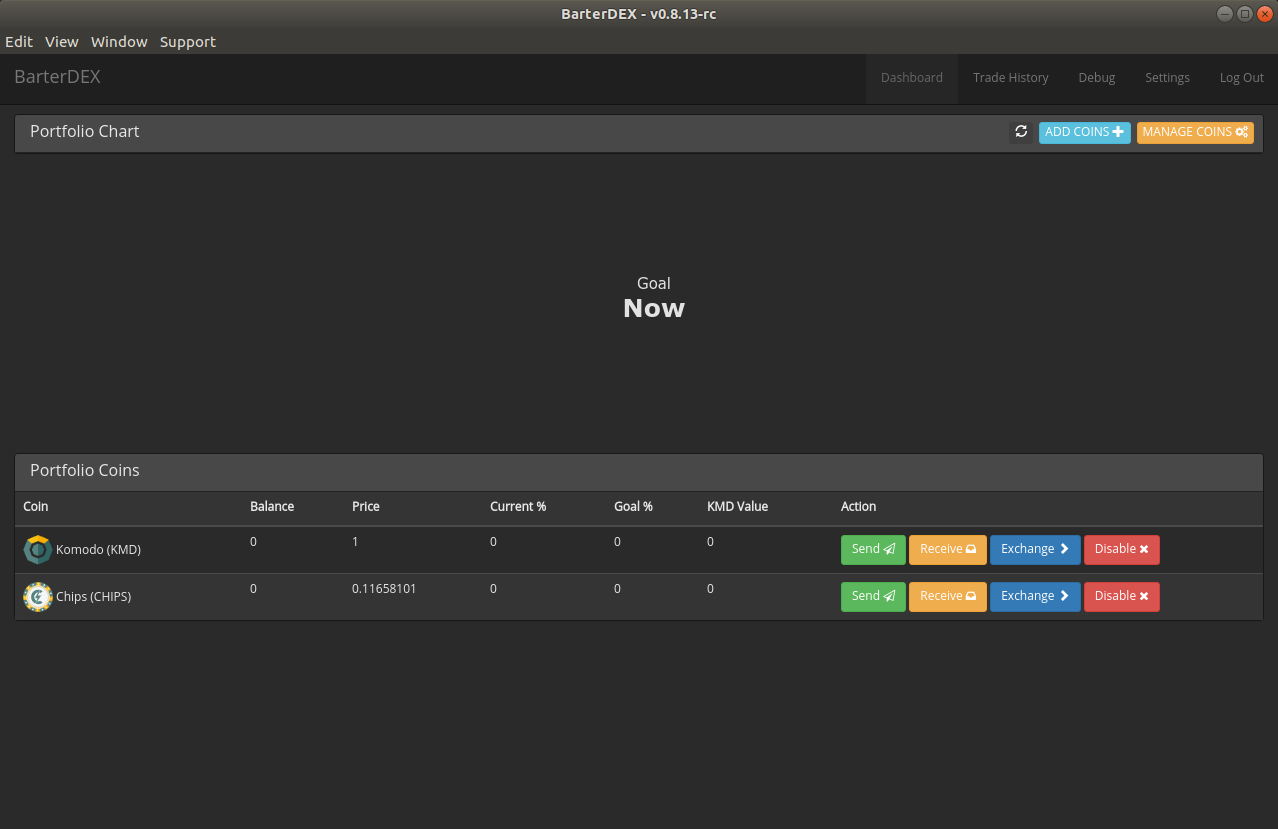Close the BarterDEX window
Viewport: 1278px width, 829px height.
coord(1264,14)
